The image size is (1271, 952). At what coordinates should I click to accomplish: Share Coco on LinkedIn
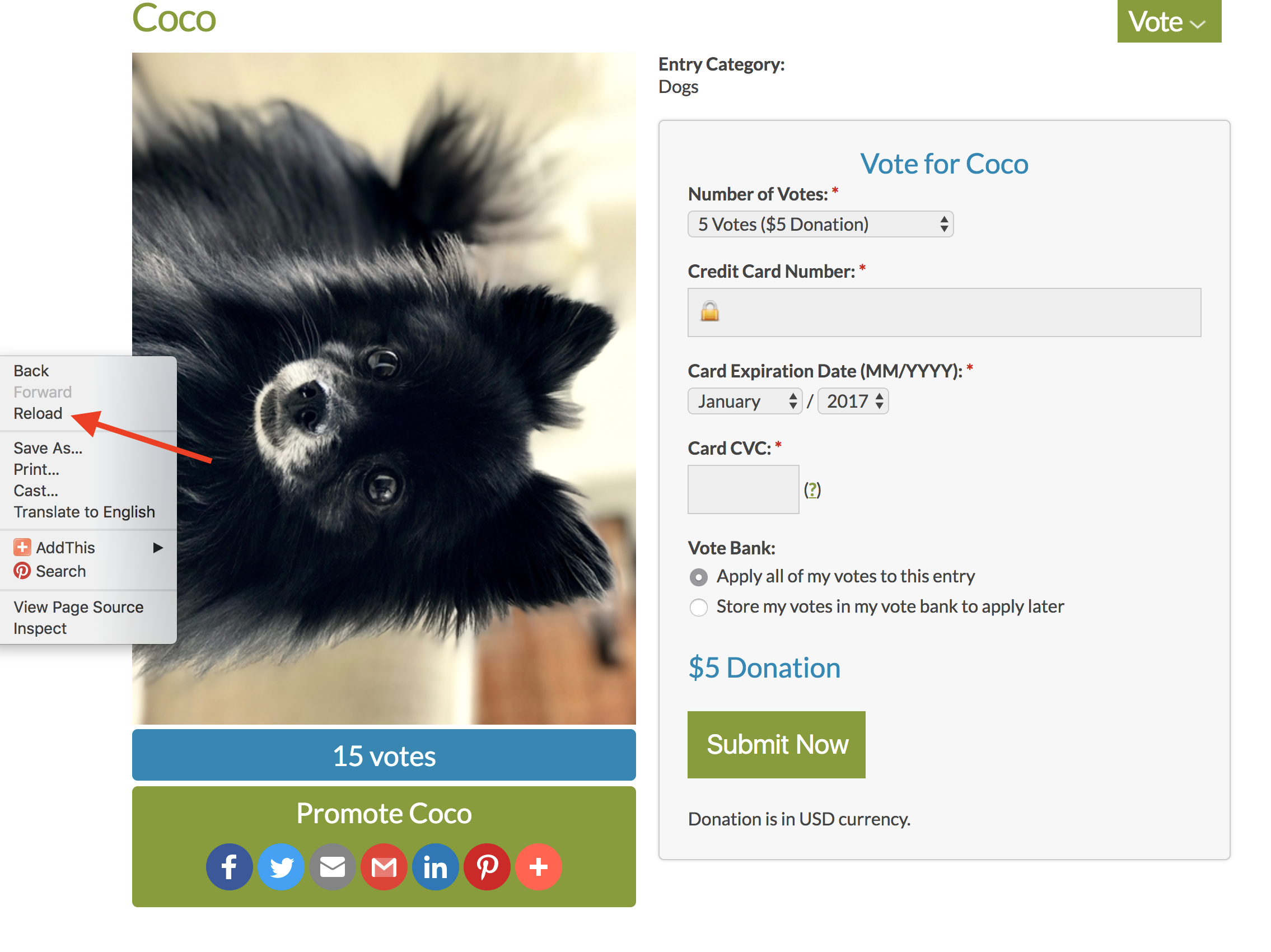click(435, 866)
